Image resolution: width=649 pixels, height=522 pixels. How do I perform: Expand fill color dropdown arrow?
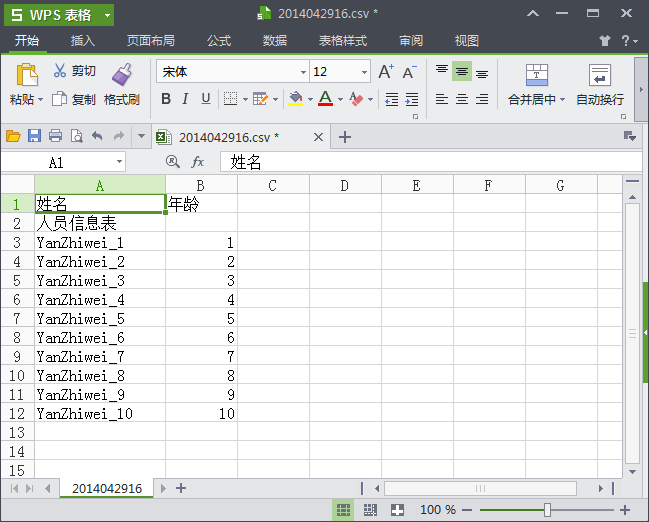310,99
